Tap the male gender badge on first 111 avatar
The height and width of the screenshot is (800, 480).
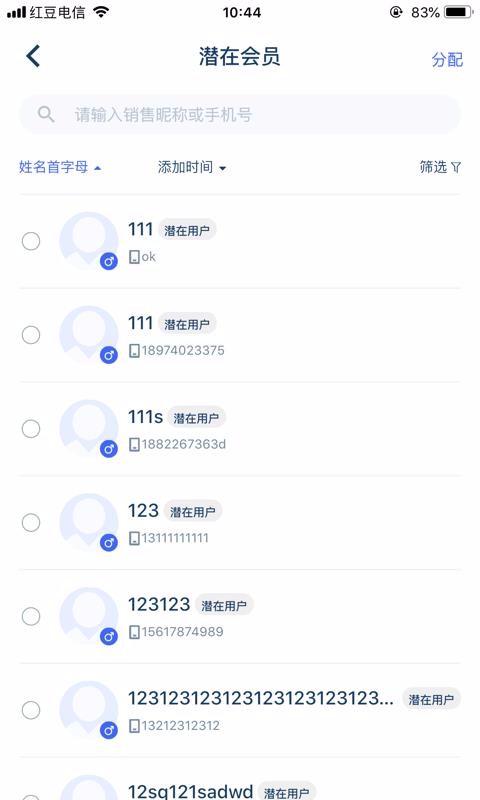(109, 262)
